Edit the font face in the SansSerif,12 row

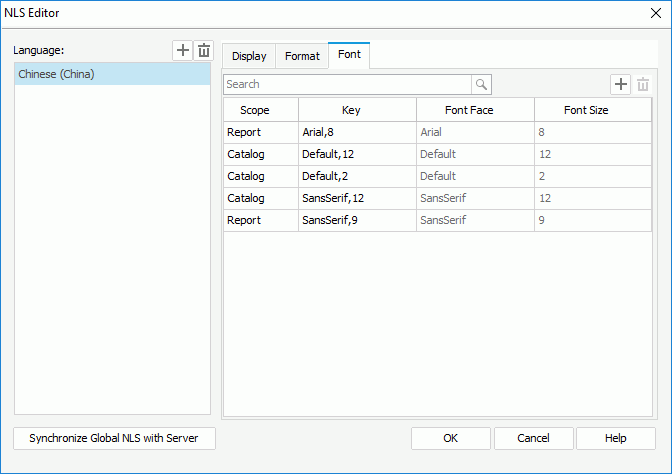pyautogui.click(x=475, y=198)
